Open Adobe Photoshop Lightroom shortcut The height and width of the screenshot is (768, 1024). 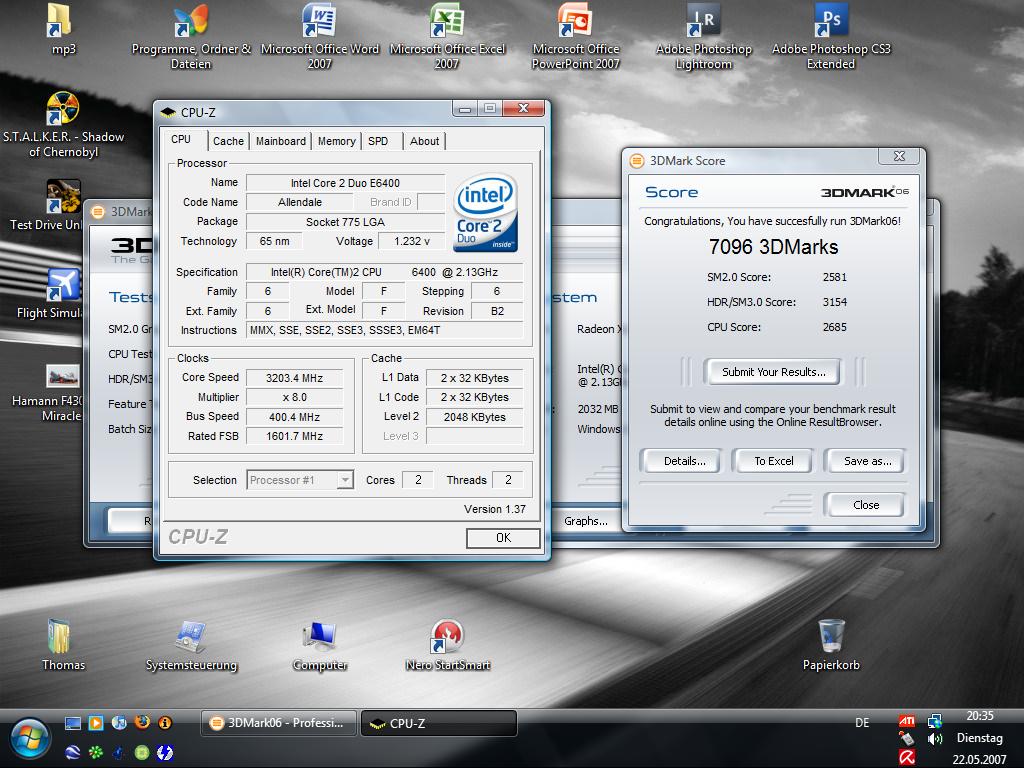tap(703, 36)
